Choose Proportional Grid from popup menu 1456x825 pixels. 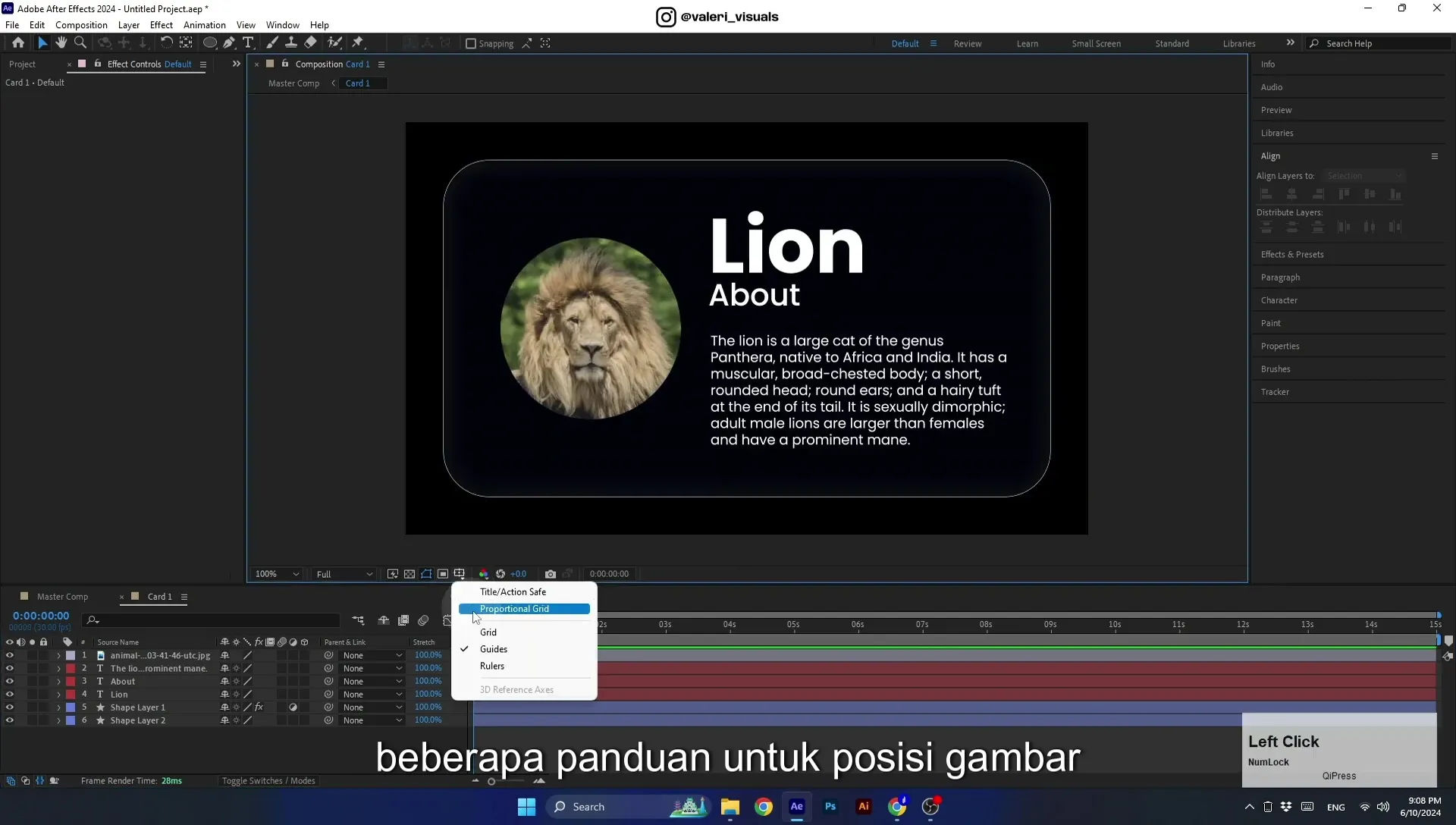point(524,609)
